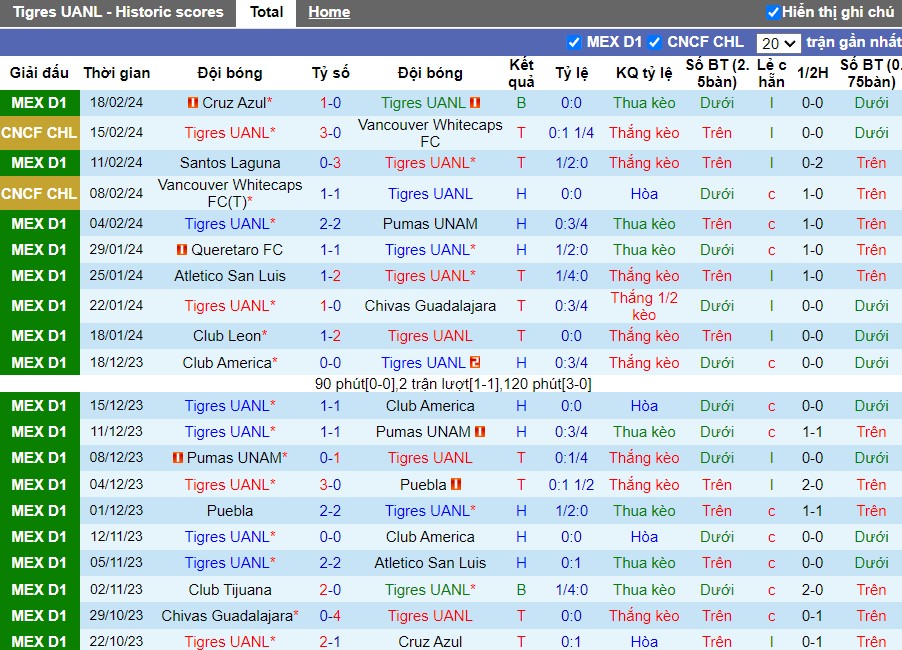Open Cruz Azul link on 22/10/23 row
Screen dimensions: 902x650
coord(430,641)
